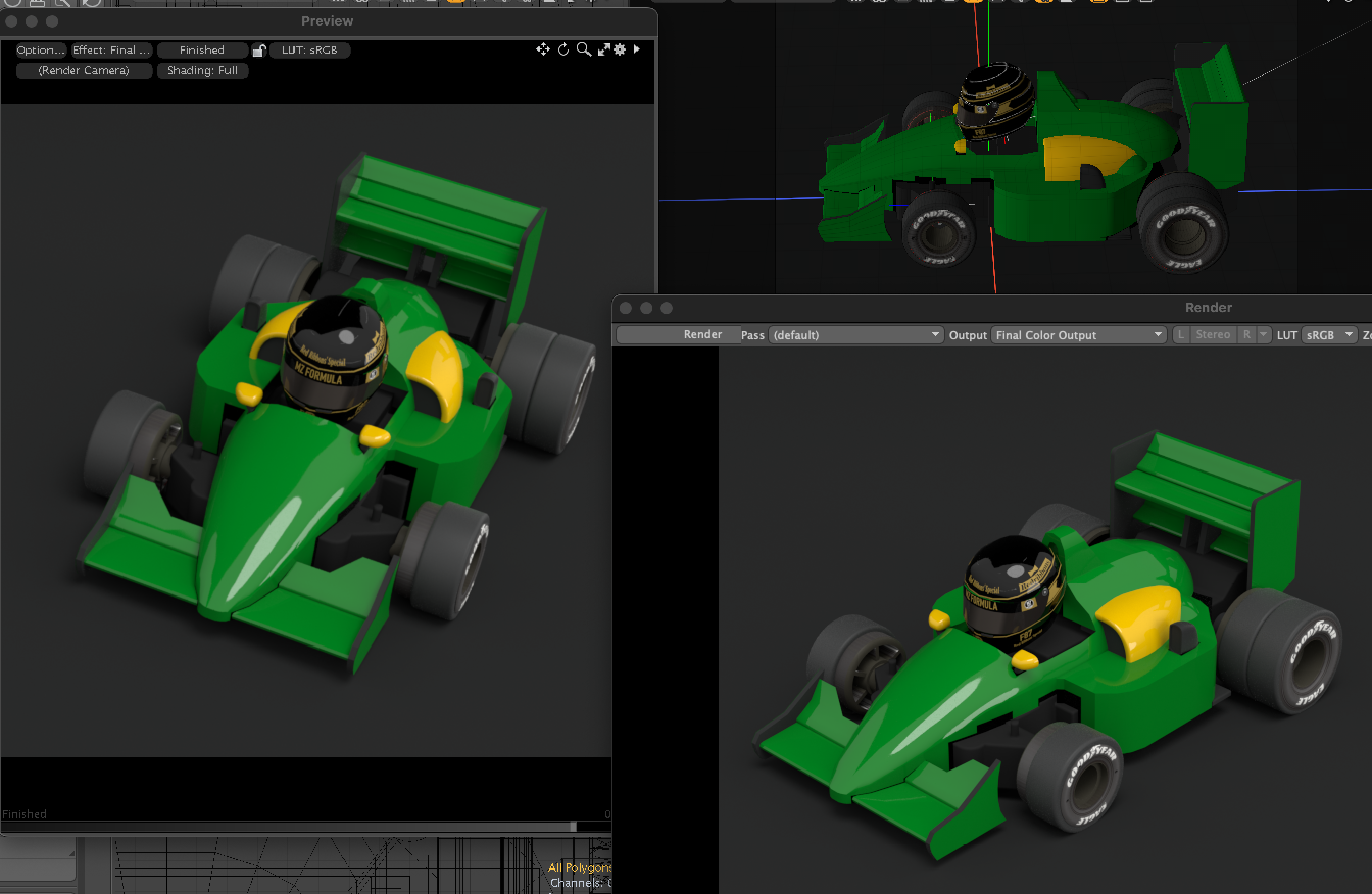
Task: Expand Preview options with the right arrow icon
Action: click(636, 49)
